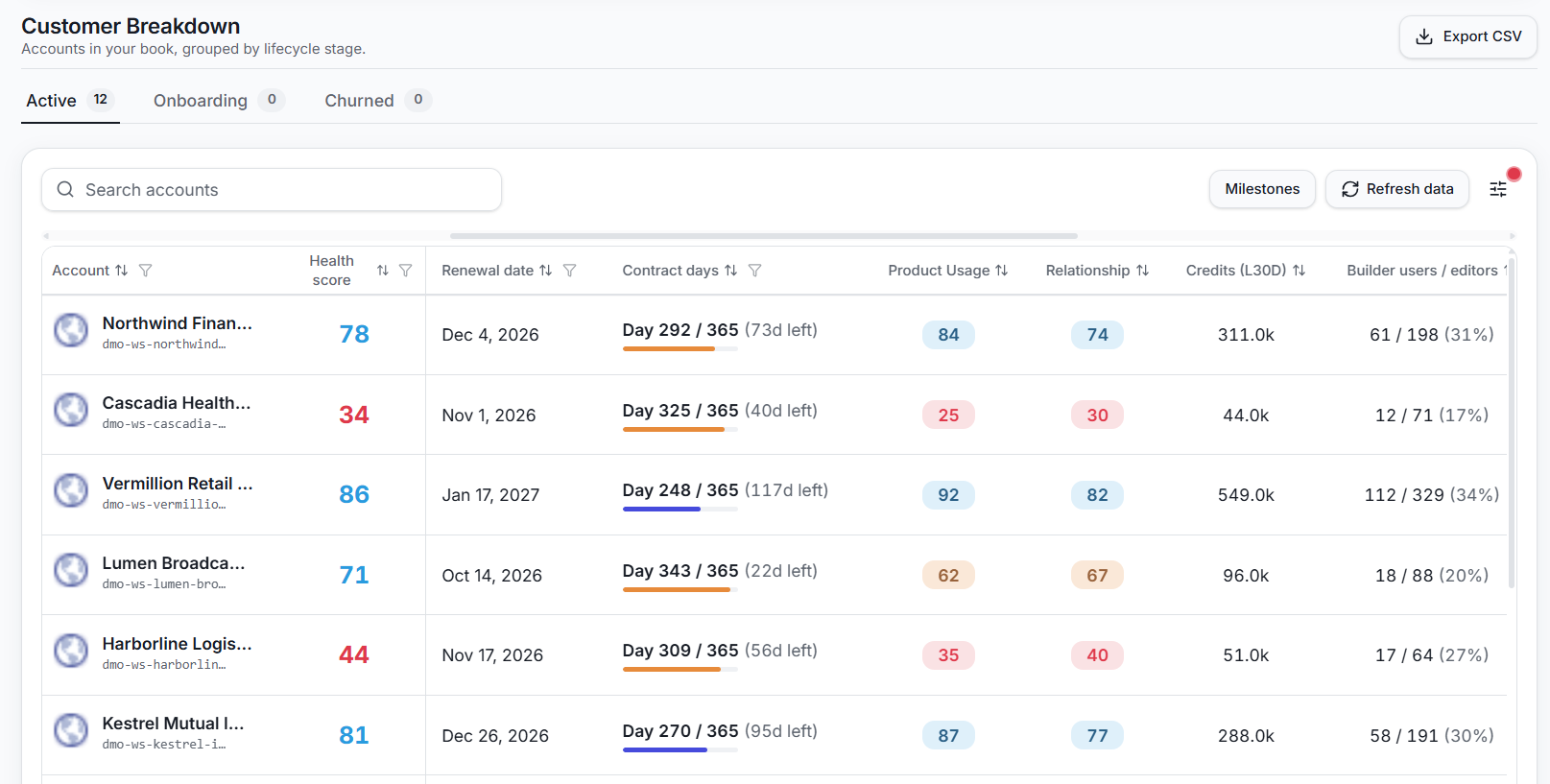1550x784 pixels.
Task: Click the Northwind contract progress bar
Action: coord(680,349)
